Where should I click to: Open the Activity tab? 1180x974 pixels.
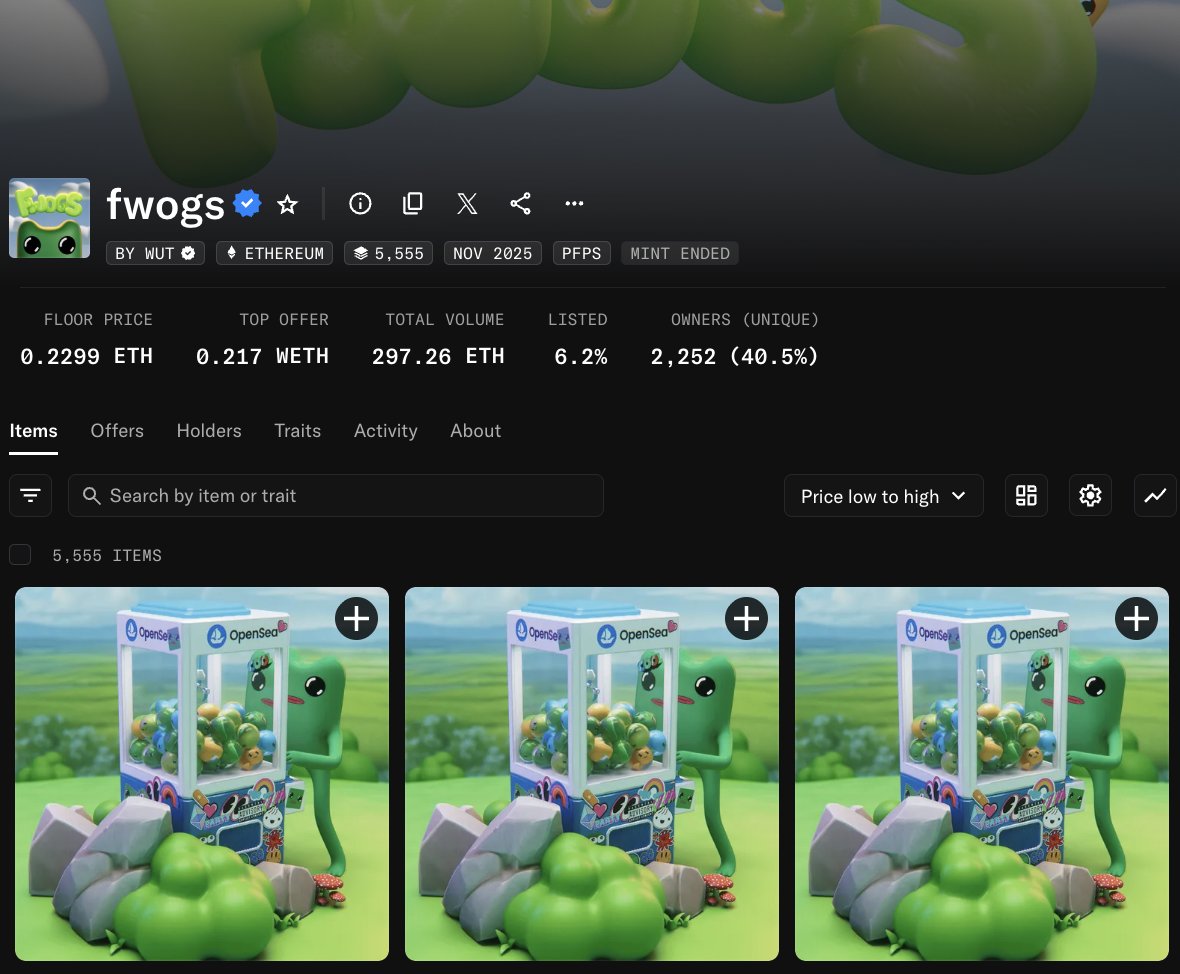coord(385,431)
